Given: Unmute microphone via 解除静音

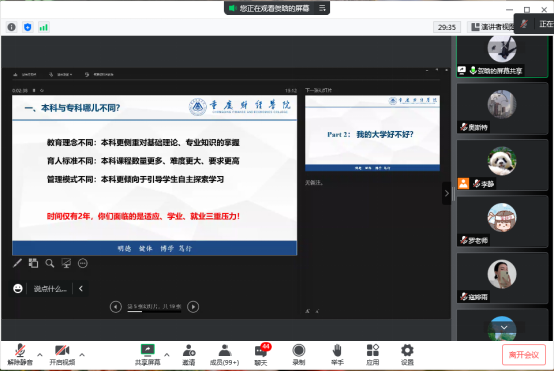Looking at the screenshot, I should click(20, 355).
